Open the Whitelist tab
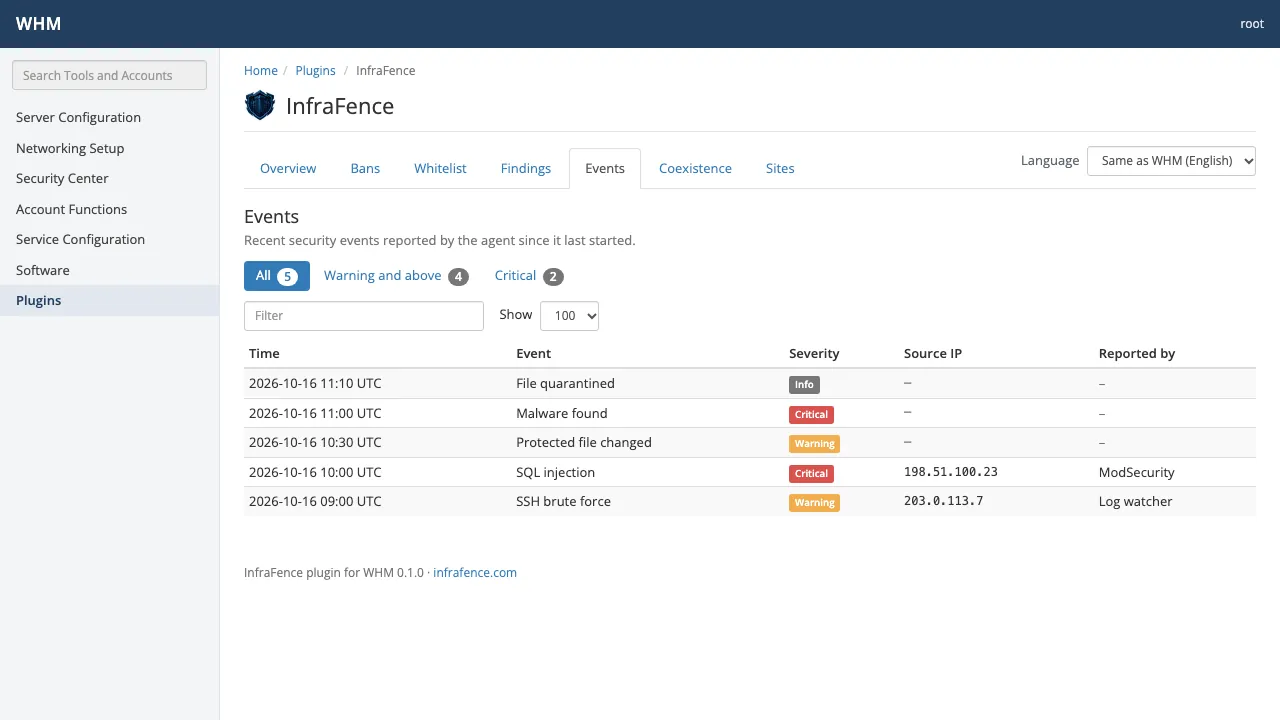 (x=440, y=169)
